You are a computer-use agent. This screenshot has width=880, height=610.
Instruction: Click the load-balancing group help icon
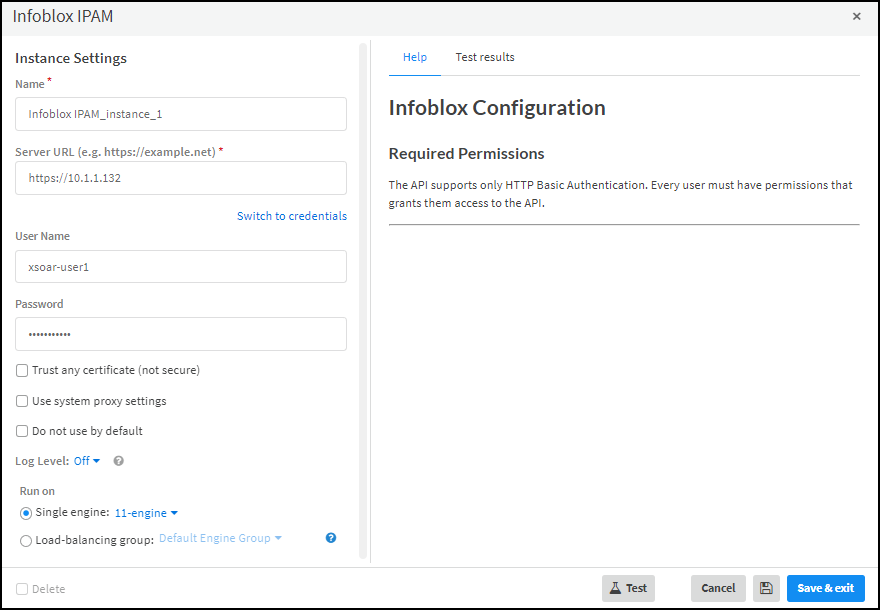[331, 538]
